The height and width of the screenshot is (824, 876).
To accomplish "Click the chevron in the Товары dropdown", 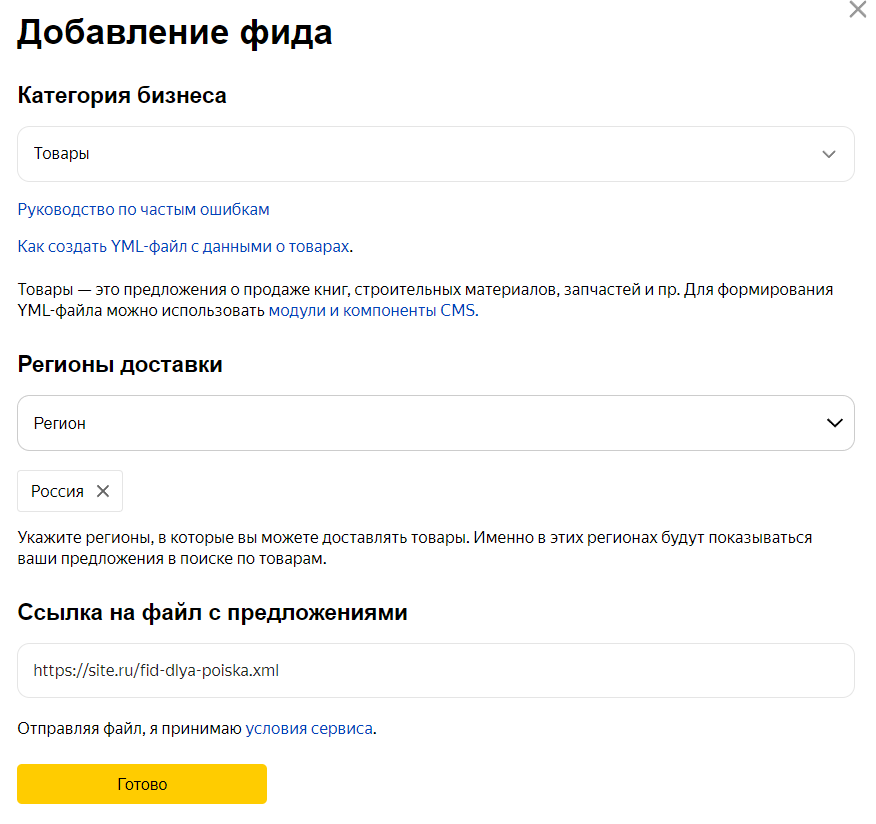I will [828, 154].
